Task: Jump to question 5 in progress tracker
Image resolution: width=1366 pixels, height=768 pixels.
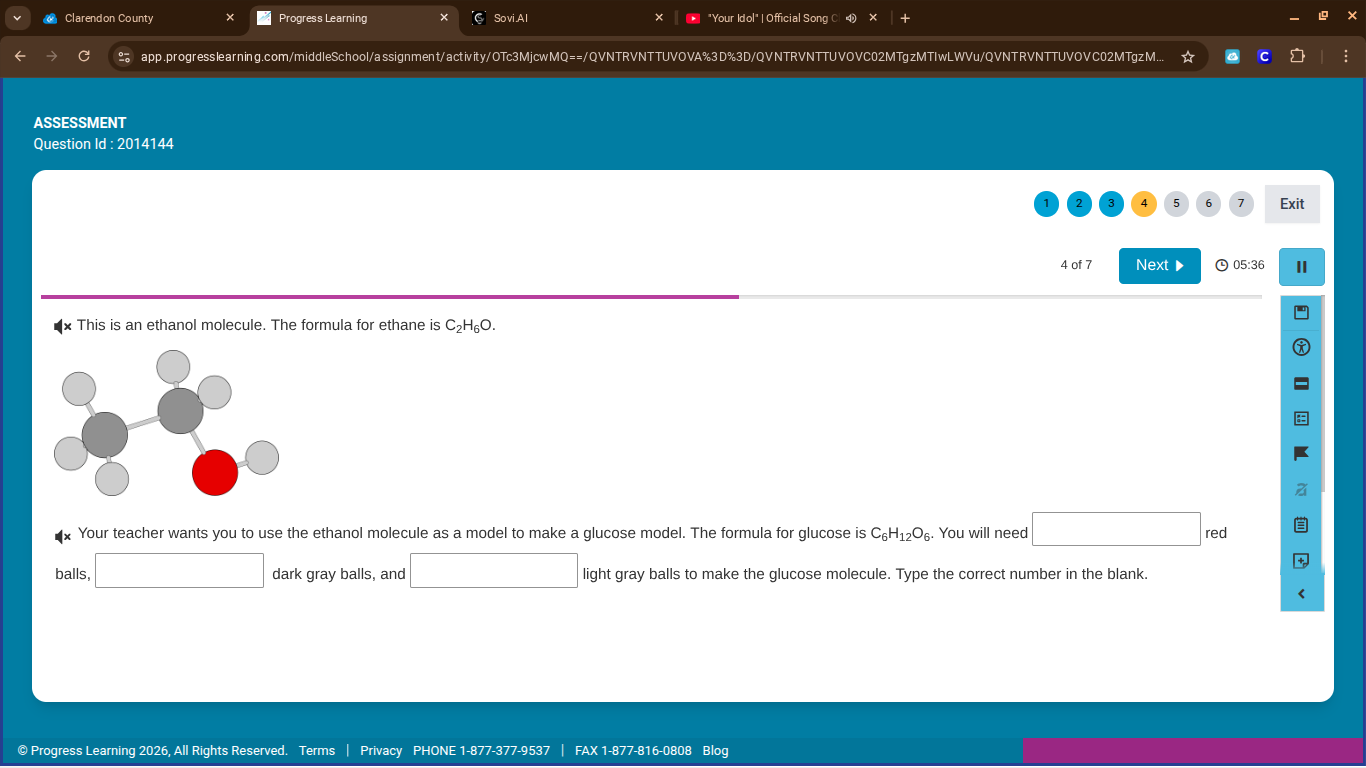Action: (1176, 204)
